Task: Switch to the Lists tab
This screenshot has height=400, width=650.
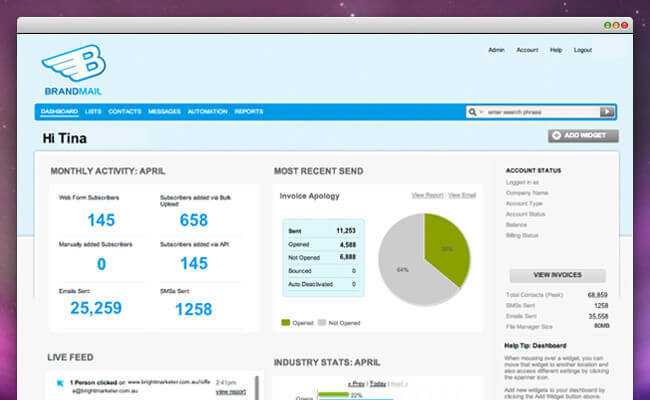Action: pos(93,112)
